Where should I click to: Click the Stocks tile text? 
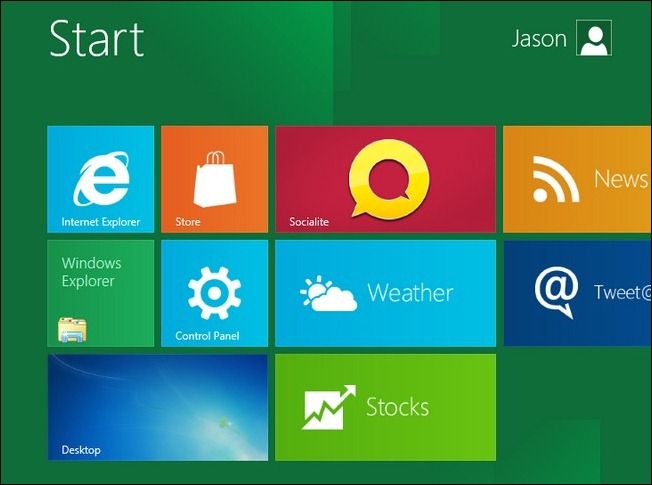pos(397,407)
